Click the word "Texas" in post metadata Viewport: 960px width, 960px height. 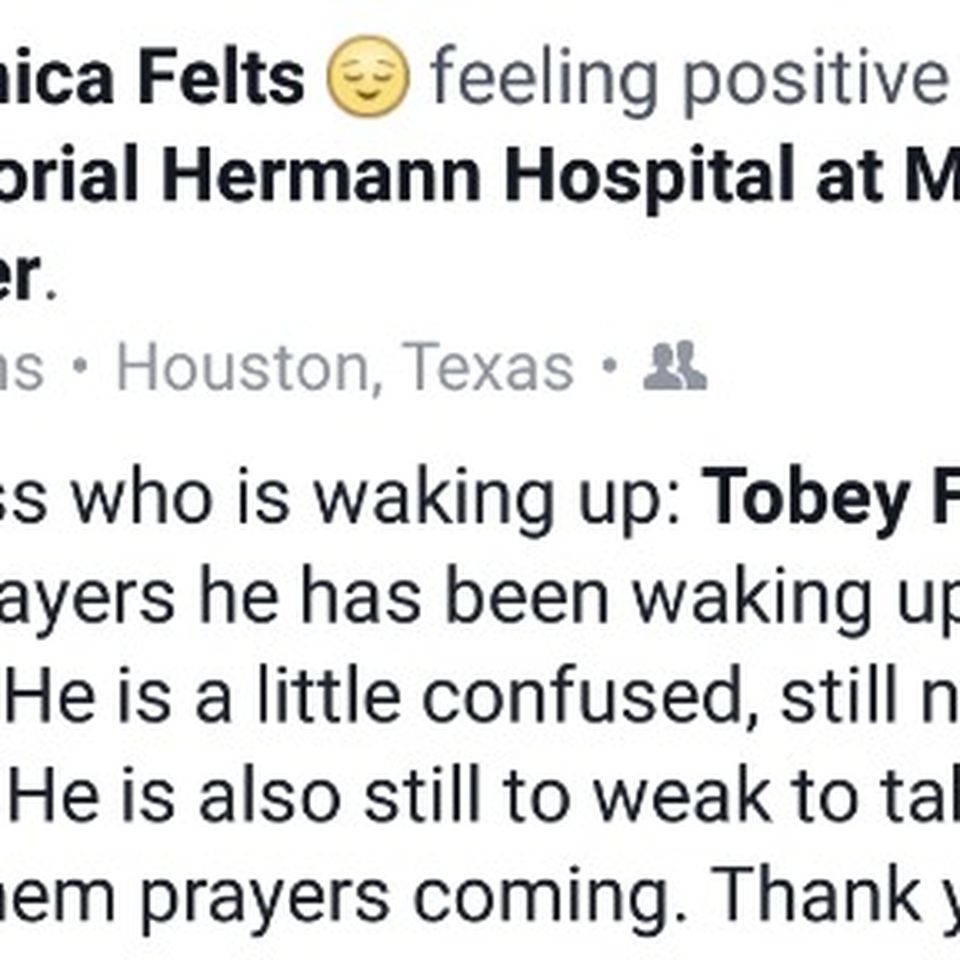488,367
